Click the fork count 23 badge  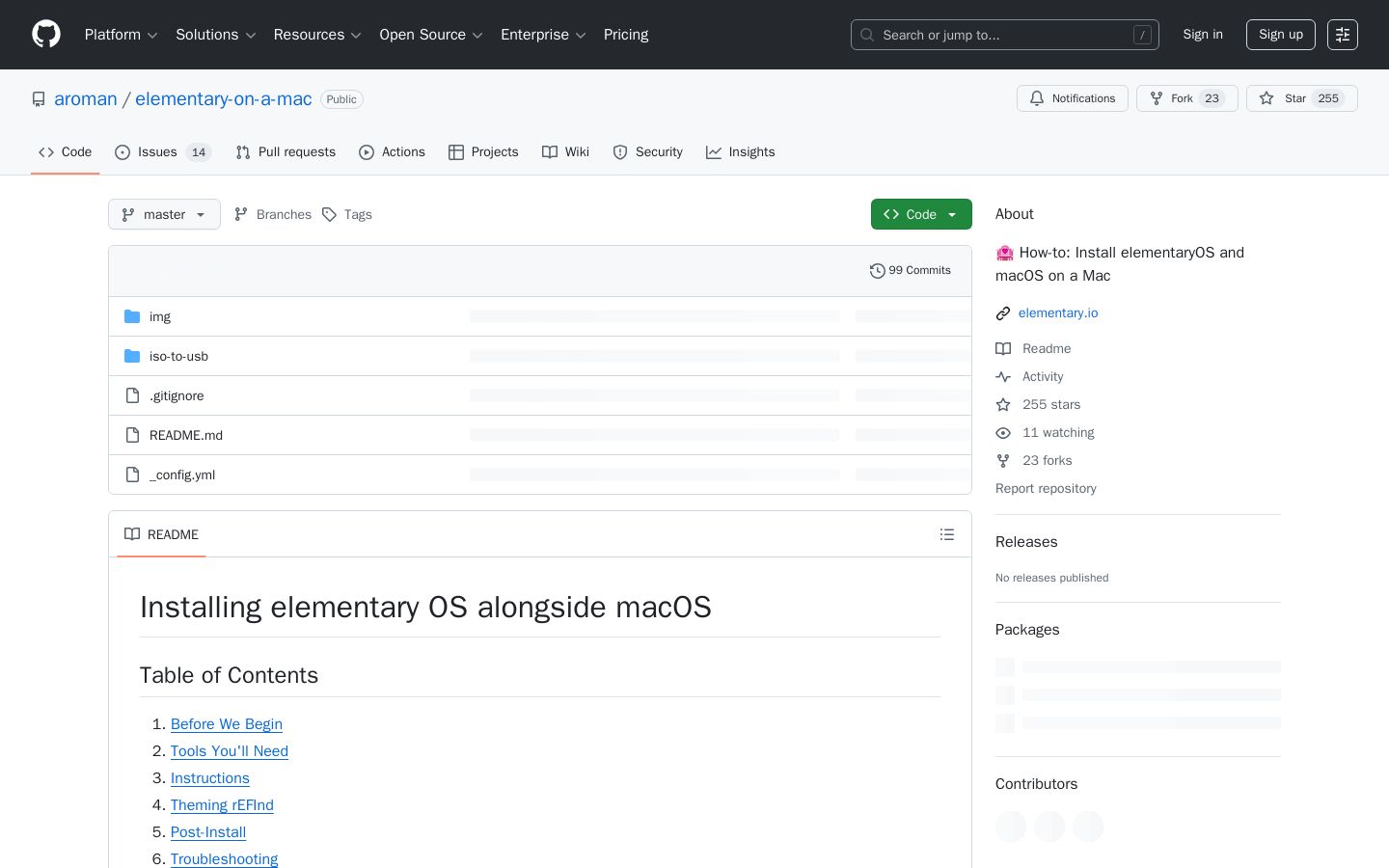(x=1212, y=98)
